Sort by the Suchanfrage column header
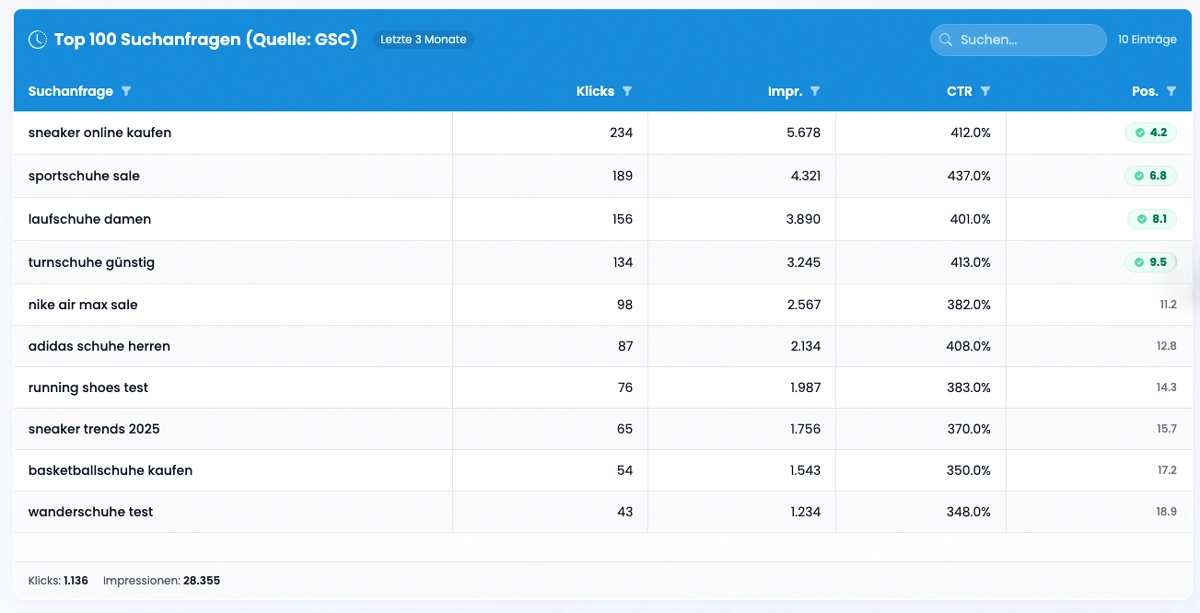Viewport: 1200px width, 613px height. tap(70, 91)
